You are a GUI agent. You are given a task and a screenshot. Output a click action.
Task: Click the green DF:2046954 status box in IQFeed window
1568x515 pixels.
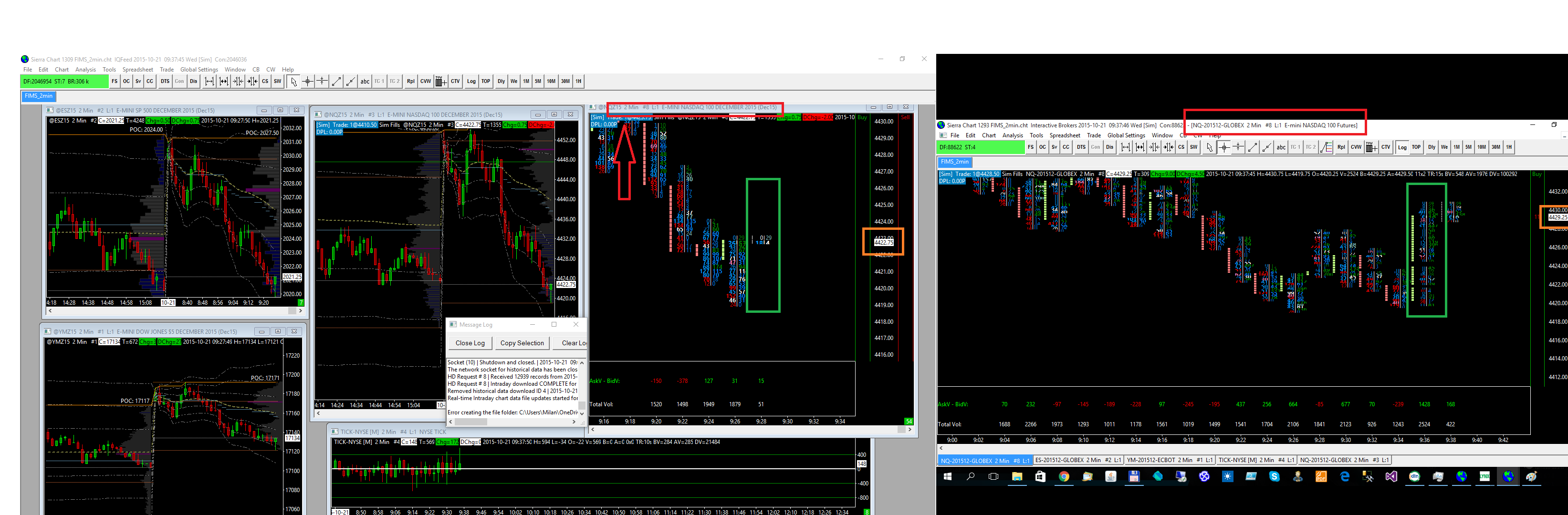click(x=64, y=82)
